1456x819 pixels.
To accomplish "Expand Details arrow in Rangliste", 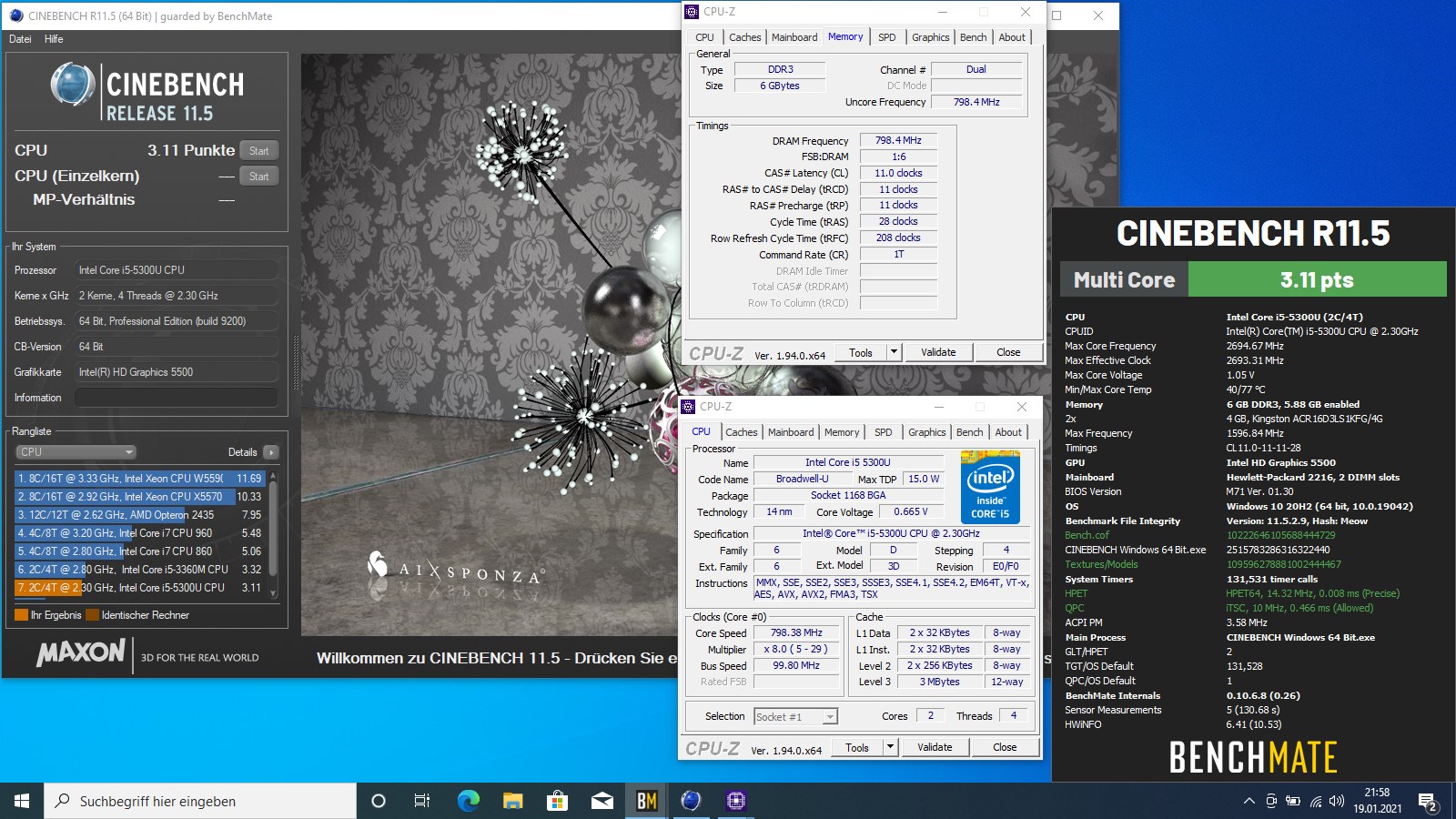I will click(x=271, y=452).
